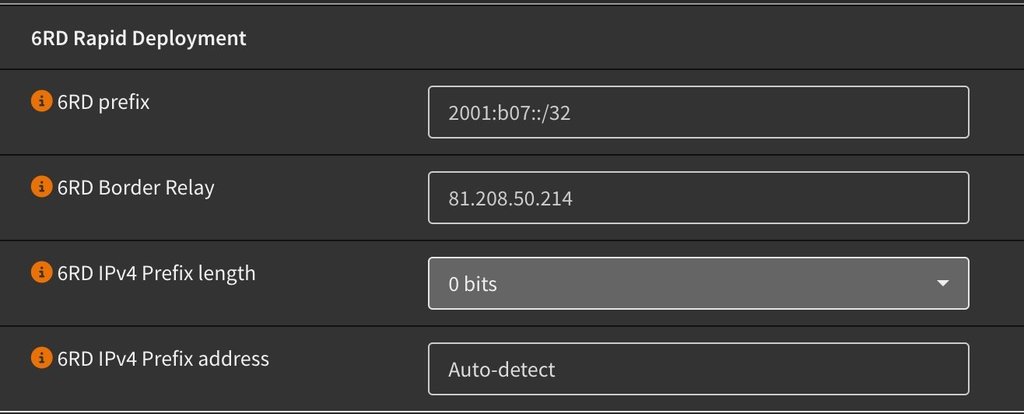1024x414 pixels.
Task: Click the 6RD Rapid Deployment section header
Action: (138, 38)
